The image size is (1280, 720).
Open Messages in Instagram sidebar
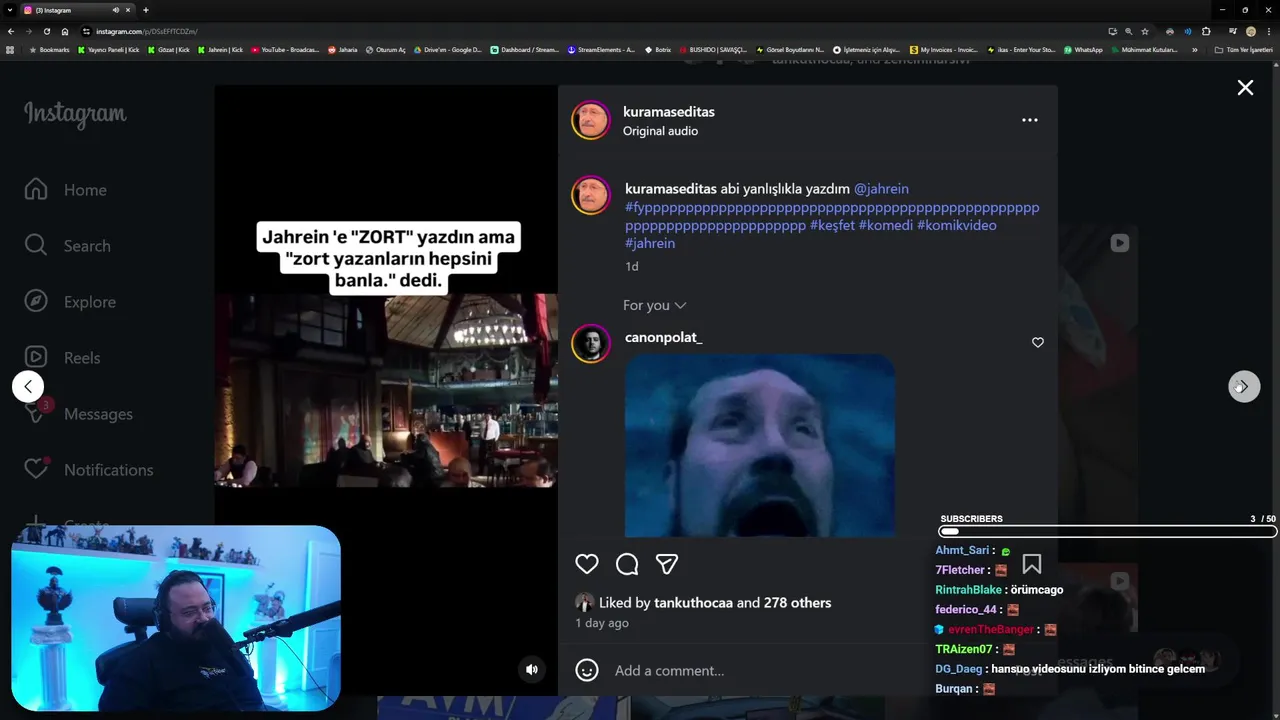79,414
